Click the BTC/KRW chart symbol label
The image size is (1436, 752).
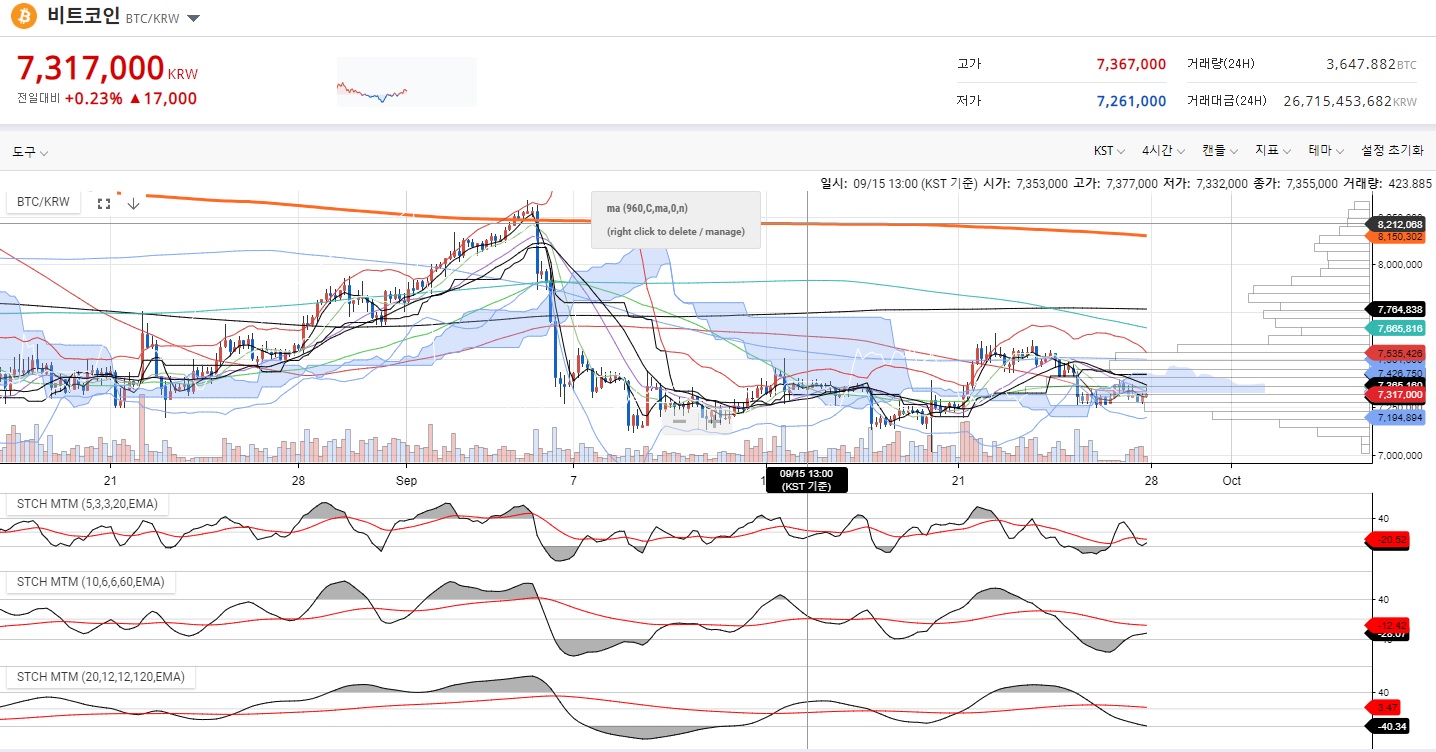point(44,202)
